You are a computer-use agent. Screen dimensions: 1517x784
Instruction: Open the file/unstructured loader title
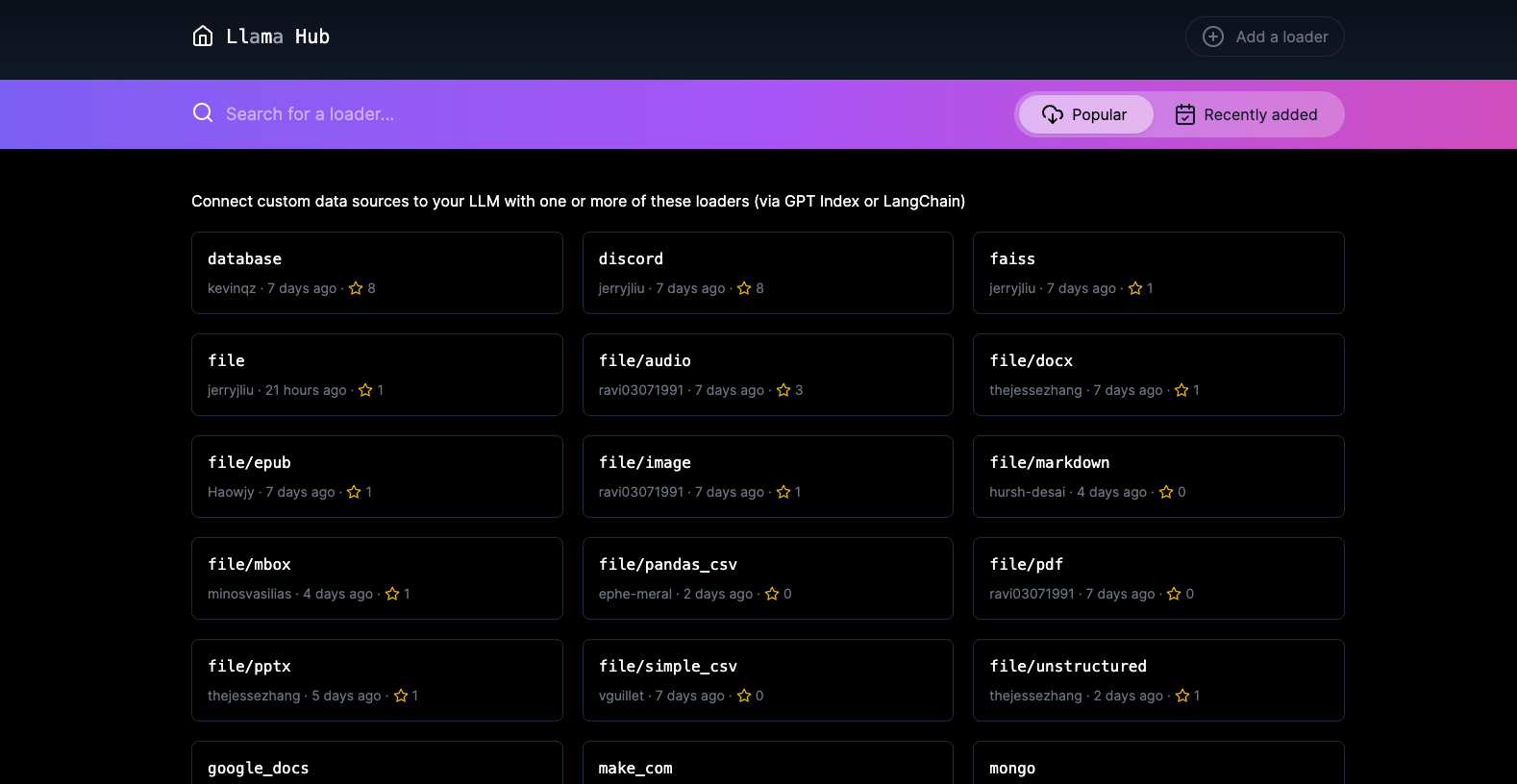point(1068,666)
